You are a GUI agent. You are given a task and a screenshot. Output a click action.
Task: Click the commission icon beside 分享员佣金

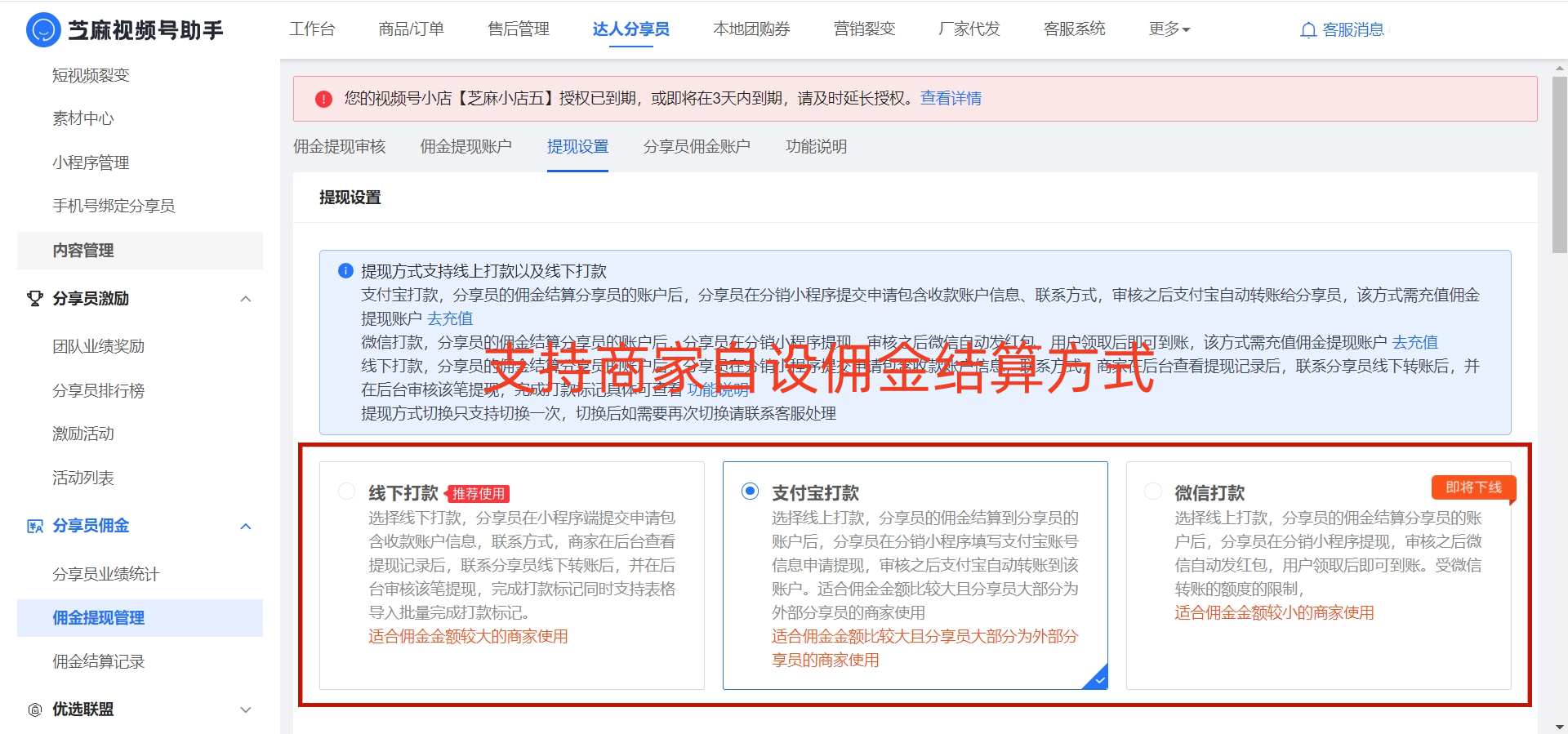tap(35, 526)
